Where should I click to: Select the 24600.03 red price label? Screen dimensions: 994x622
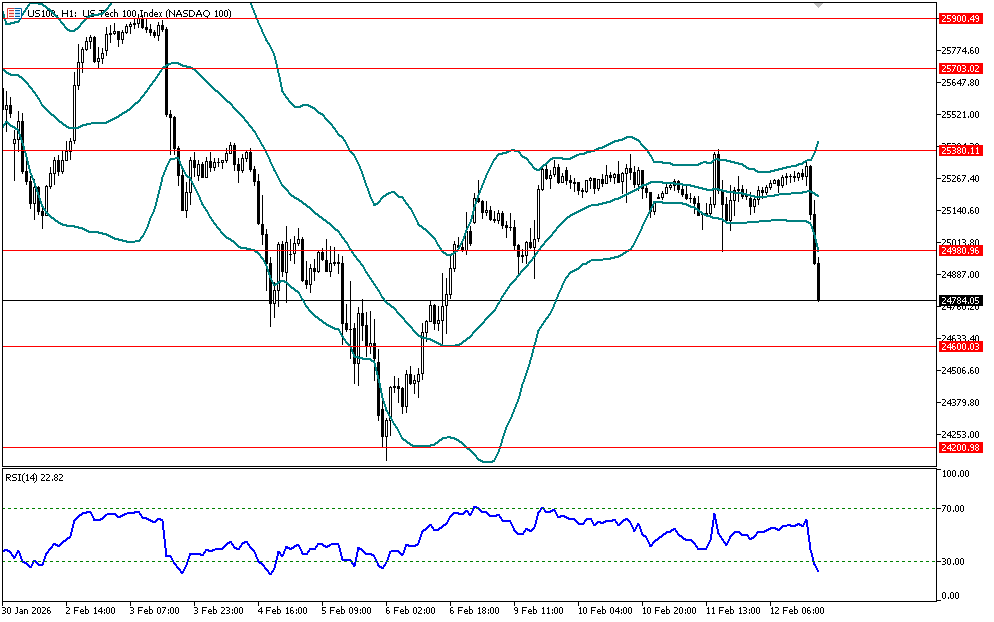point(959,346)
